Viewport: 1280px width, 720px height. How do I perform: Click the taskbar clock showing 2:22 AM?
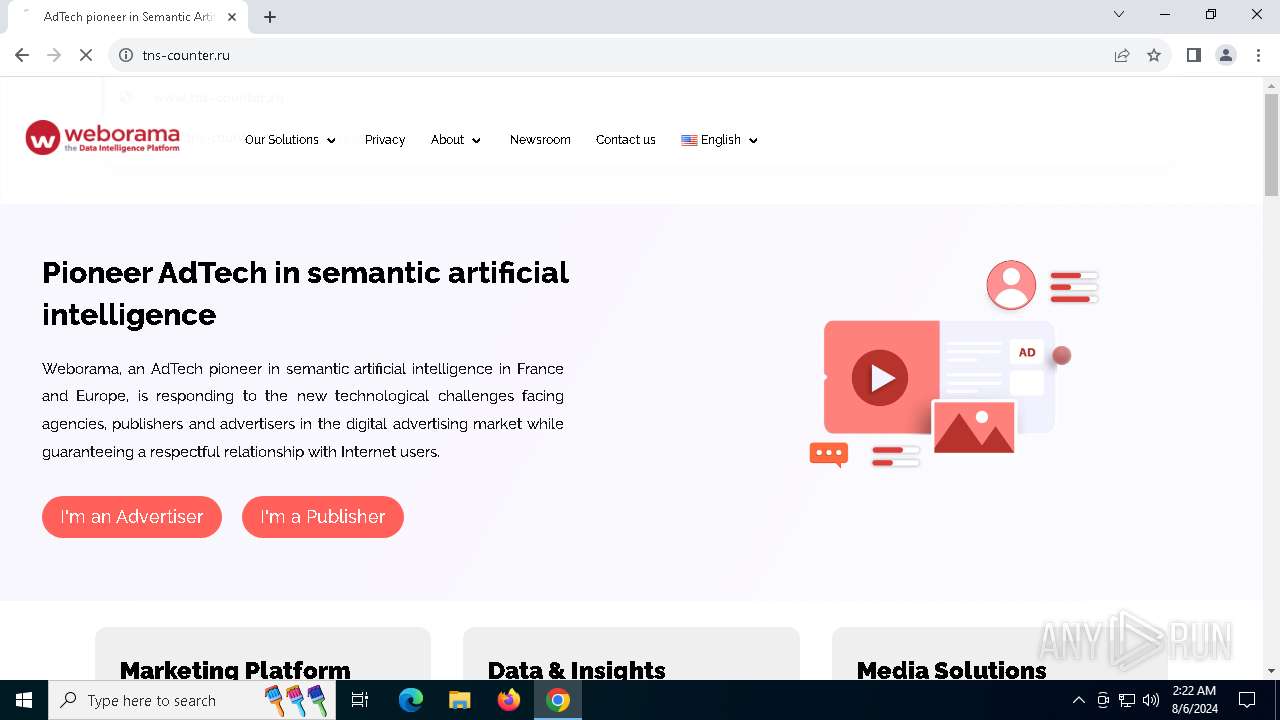click(1194, 700)
